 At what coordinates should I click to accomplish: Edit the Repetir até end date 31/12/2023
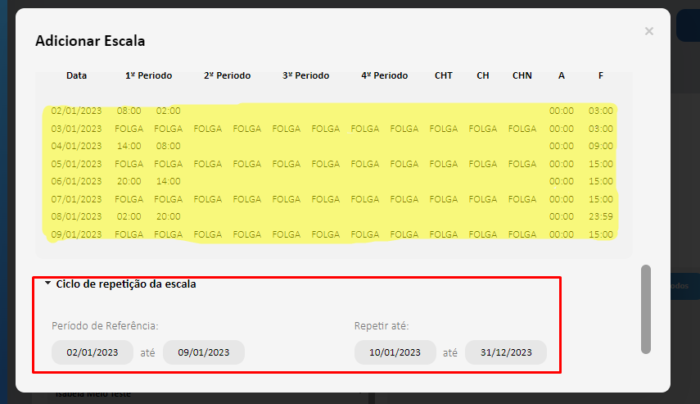point(506,352)
